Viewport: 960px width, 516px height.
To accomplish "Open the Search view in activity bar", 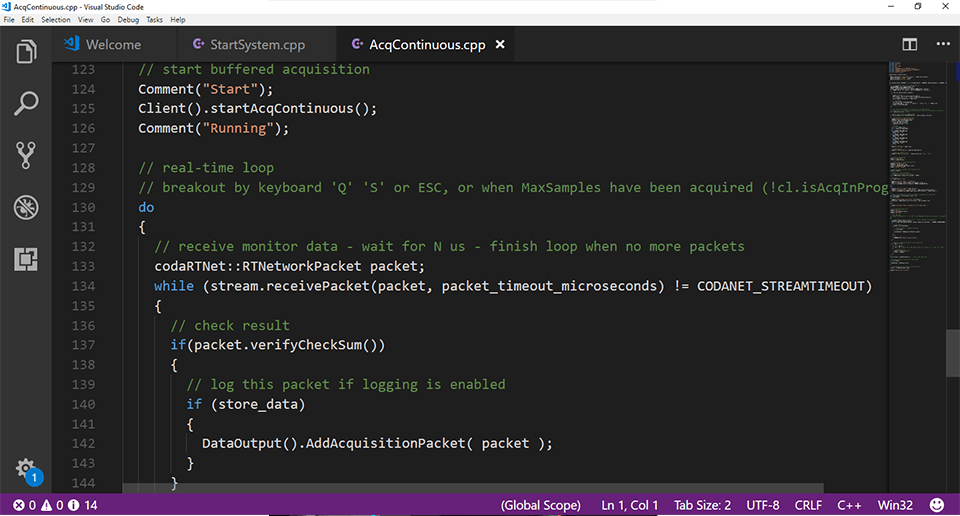I will coord(26,102).
